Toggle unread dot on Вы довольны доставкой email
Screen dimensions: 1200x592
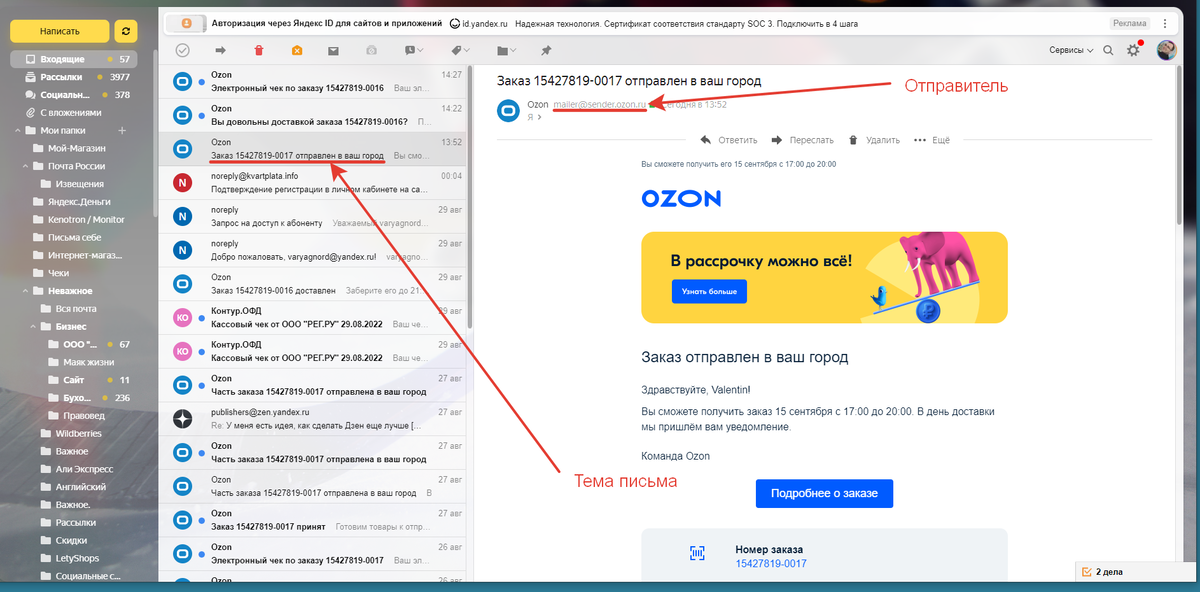tap(203, 115)
